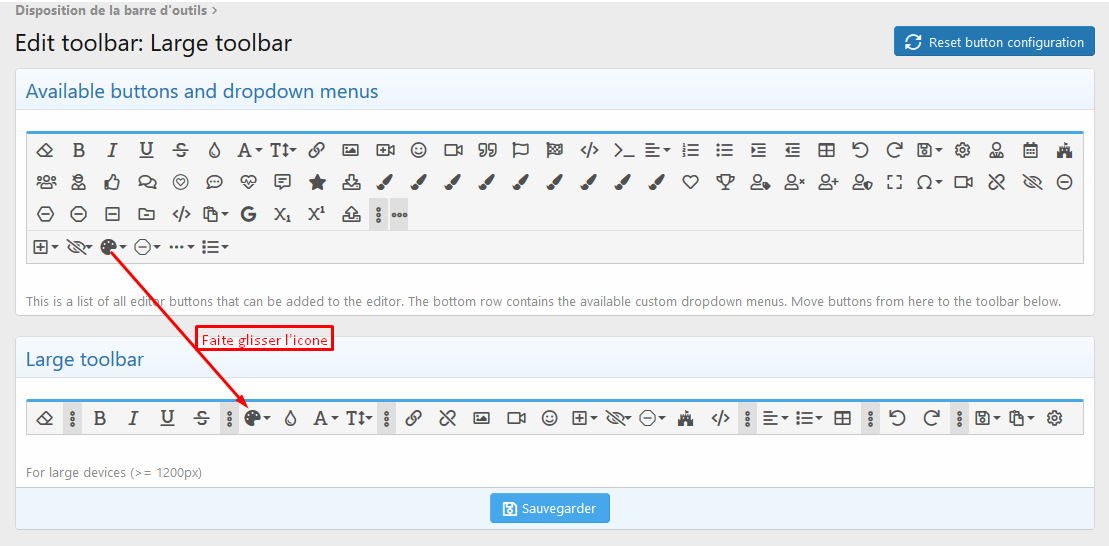Click the solid star icon
The width and height of the screenshot is (1109, 546).
[x=318, y=182]
